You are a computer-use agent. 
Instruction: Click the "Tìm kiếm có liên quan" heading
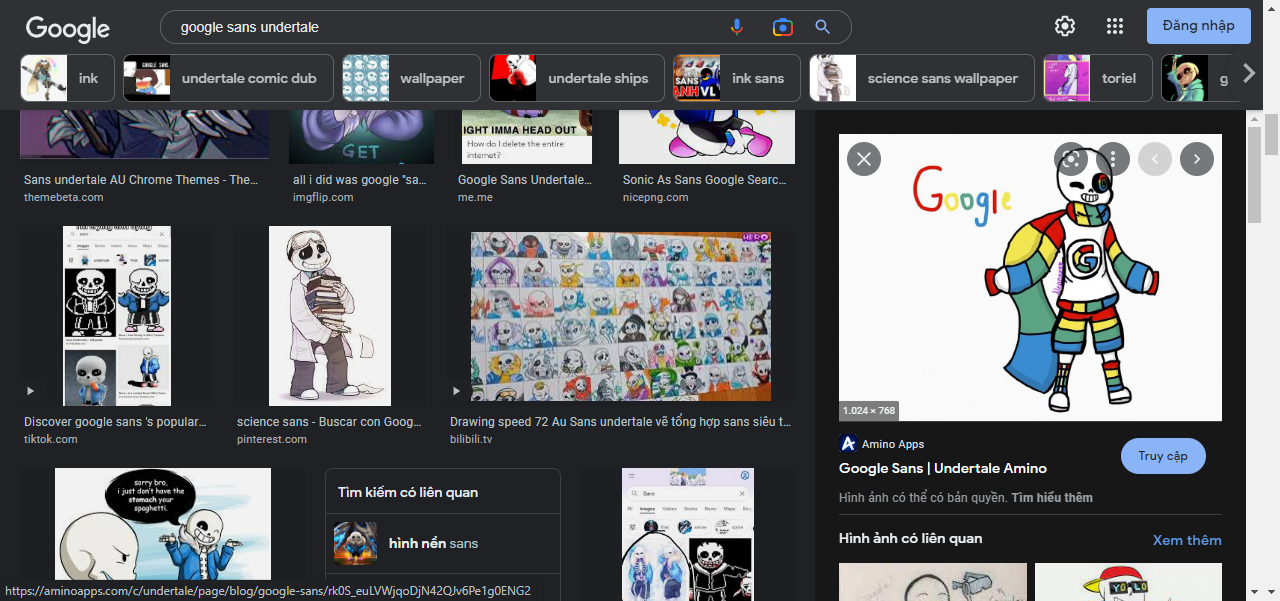(x=408, y=492)
